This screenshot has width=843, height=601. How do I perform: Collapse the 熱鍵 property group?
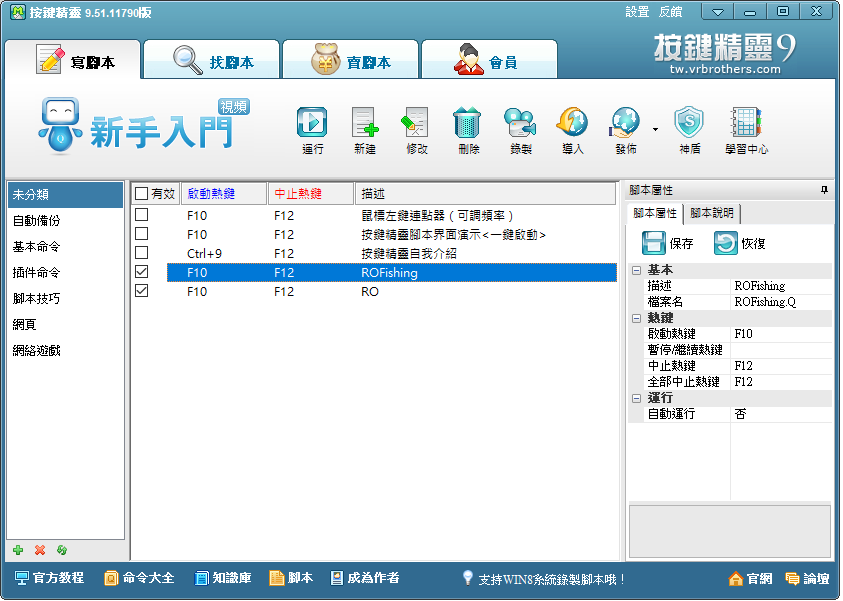point(636,318)
